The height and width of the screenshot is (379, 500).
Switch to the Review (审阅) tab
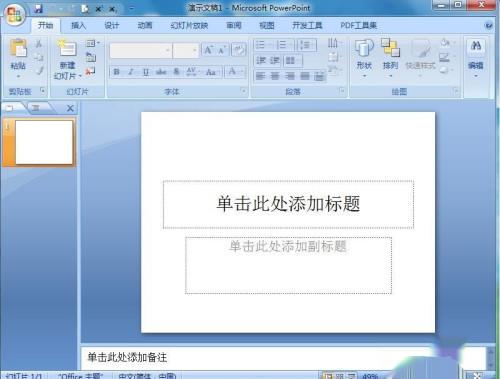234,25
